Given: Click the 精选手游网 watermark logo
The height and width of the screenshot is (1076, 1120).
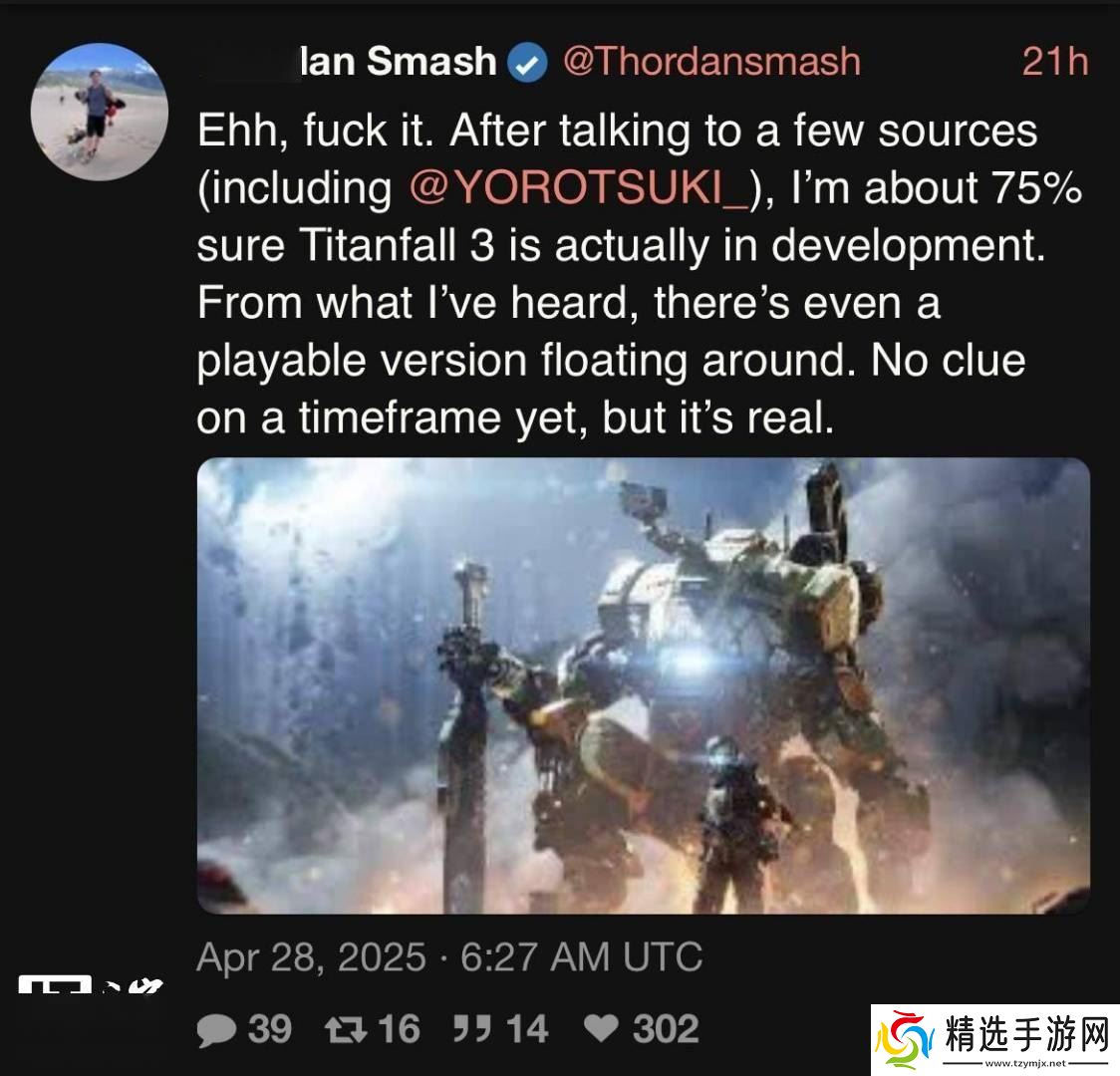Looking at the screenshot, I should (x=994, y=1035).
